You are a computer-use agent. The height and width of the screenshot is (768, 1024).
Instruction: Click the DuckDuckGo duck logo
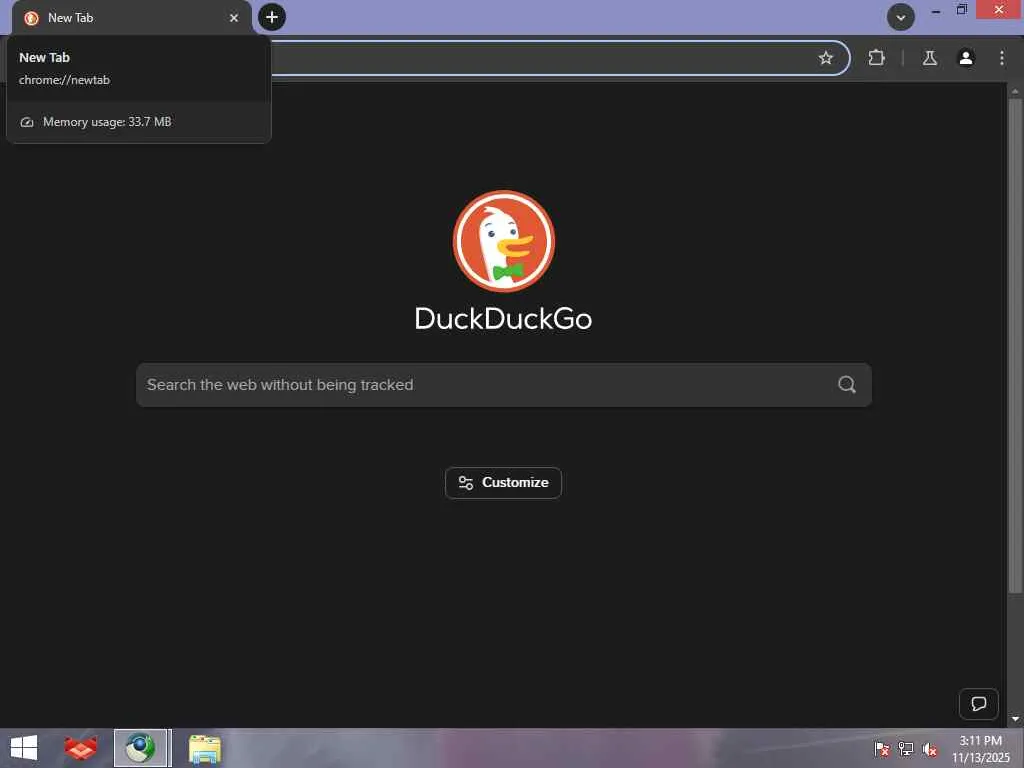pyautogui.click(x=504, y=241)
